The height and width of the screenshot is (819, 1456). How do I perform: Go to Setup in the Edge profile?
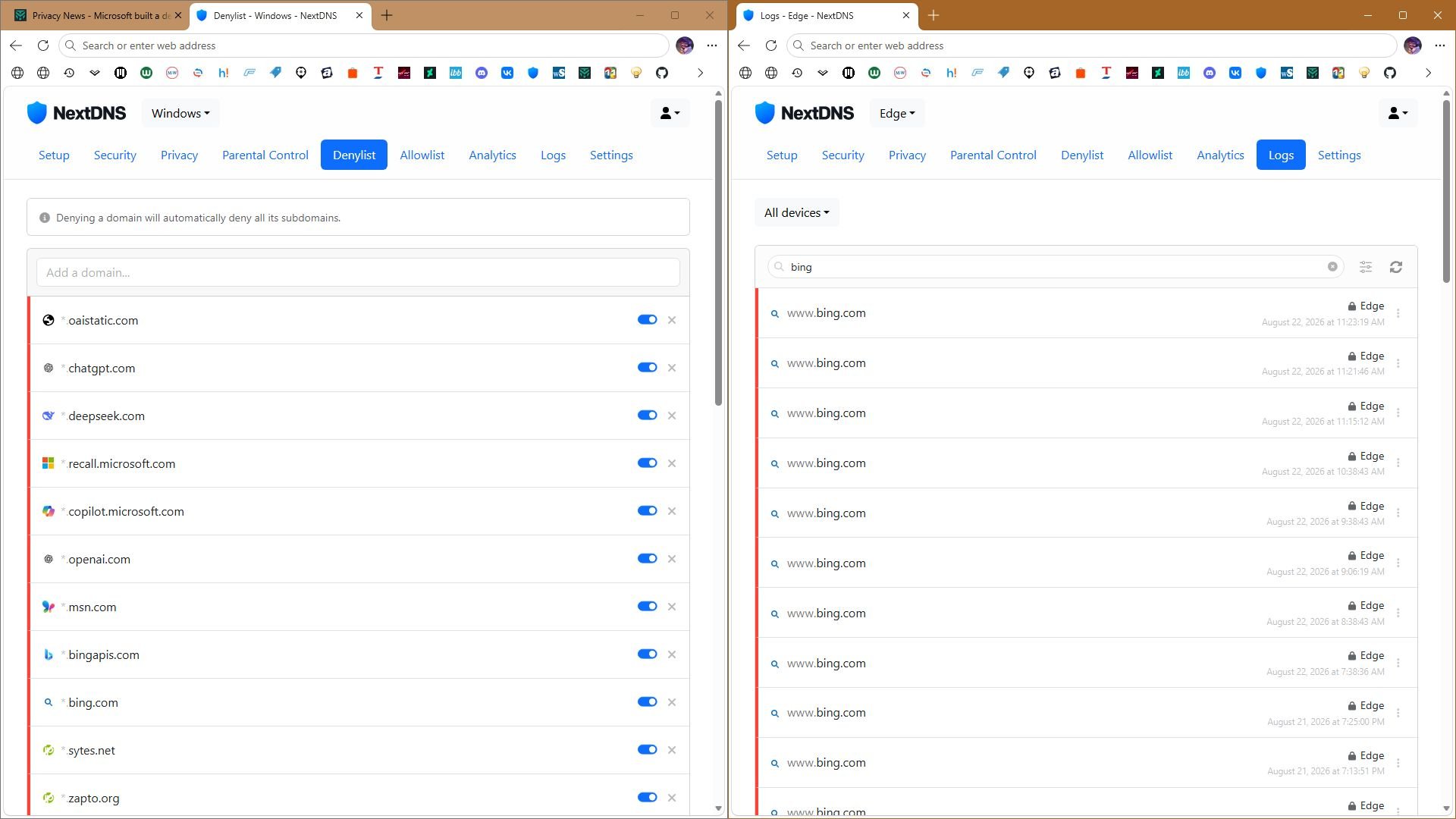pyautogui.click(x=782, y=155)
